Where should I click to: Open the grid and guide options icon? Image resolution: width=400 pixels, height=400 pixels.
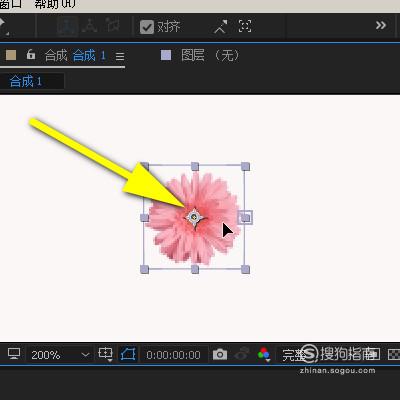click(106, 354)
